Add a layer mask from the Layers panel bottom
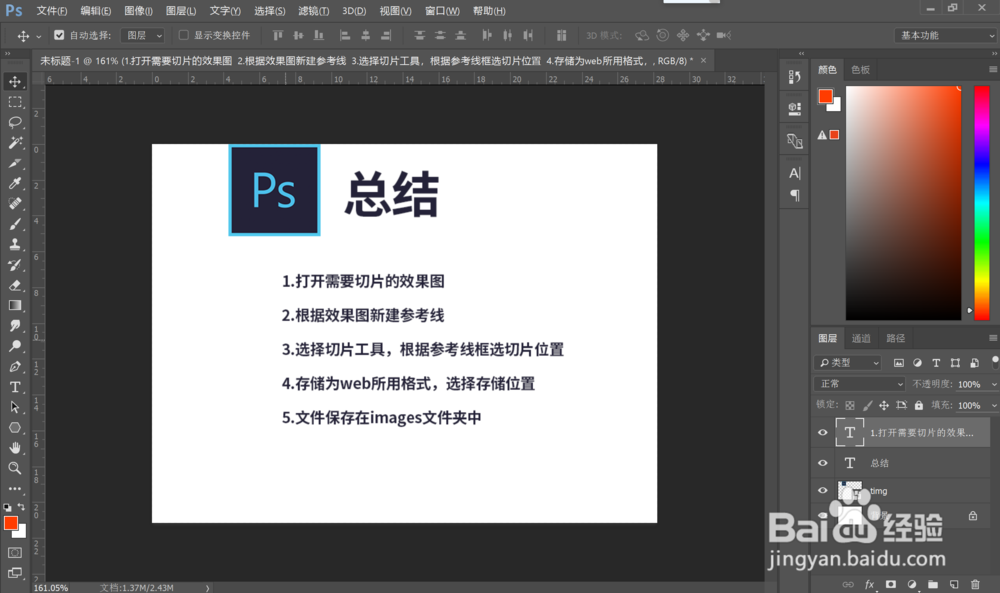 pyautogui.click(x=890, y=583)
